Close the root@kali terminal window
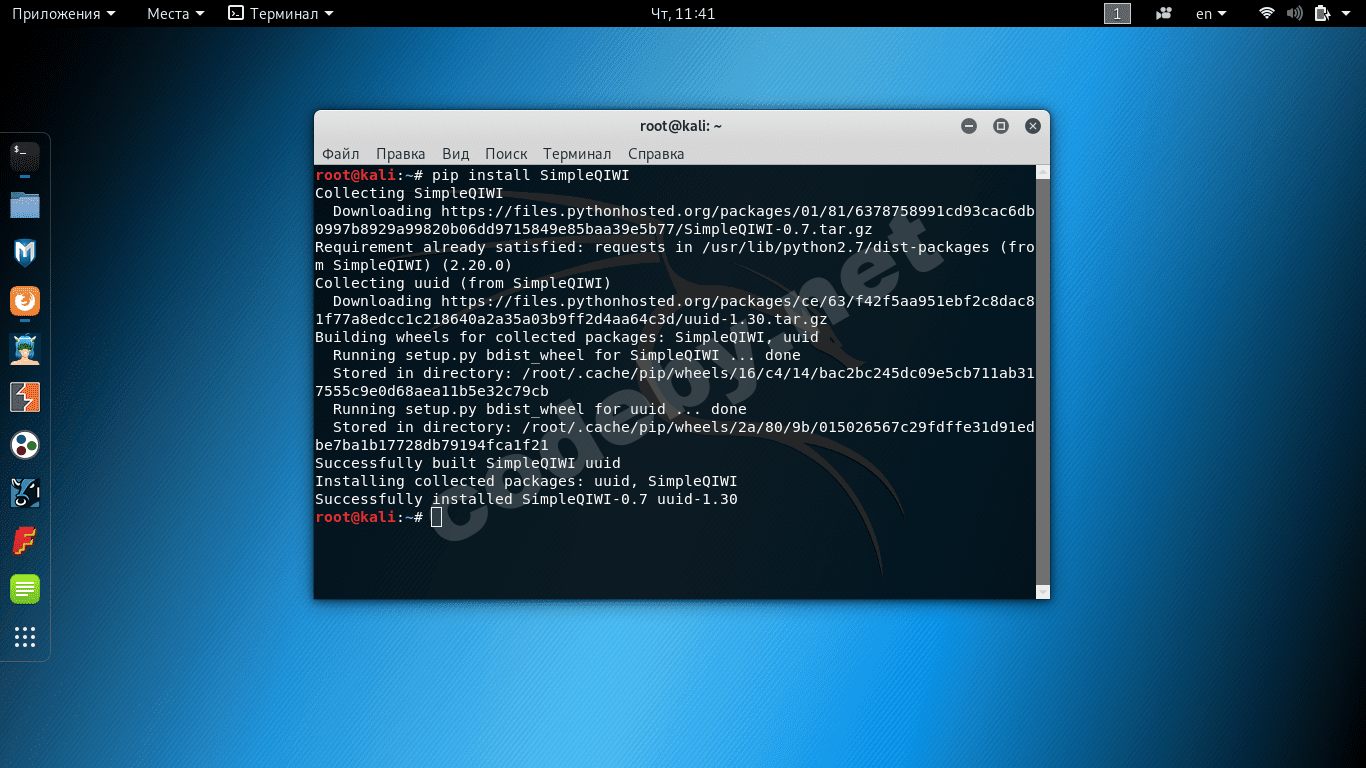 pos(1033,126)
